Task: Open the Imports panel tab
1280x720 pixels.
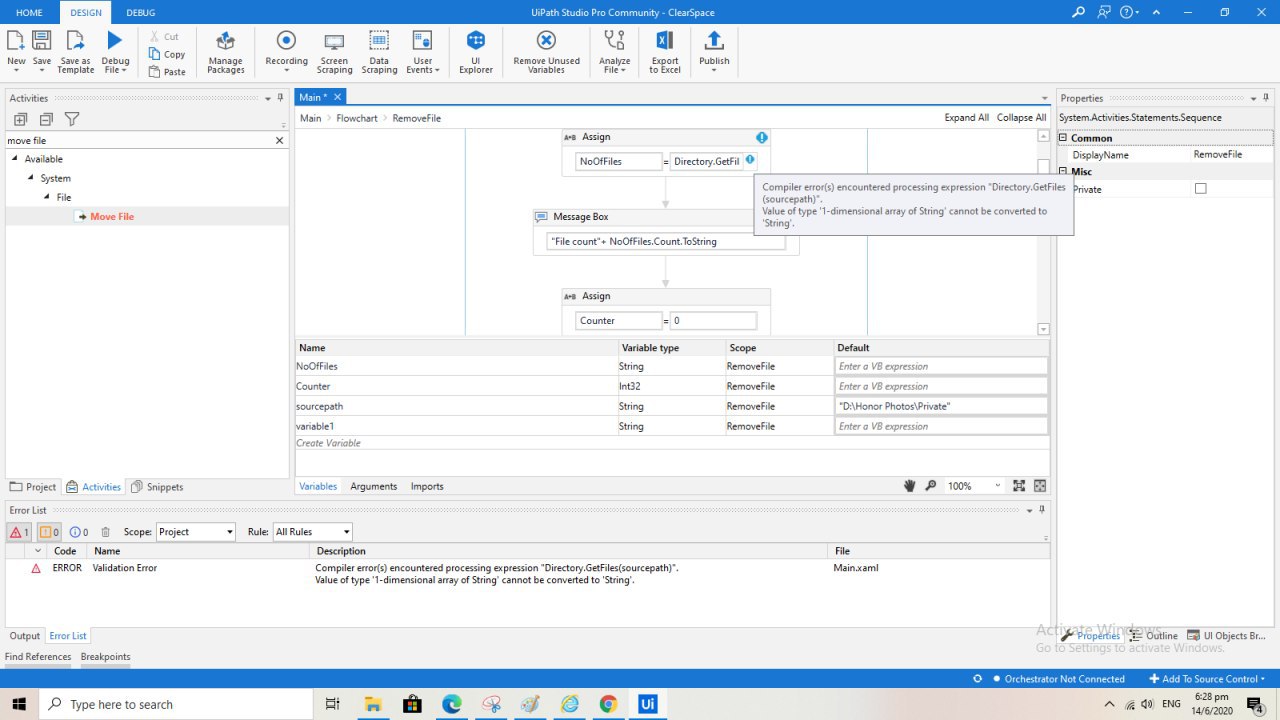Action: point(427,486)
